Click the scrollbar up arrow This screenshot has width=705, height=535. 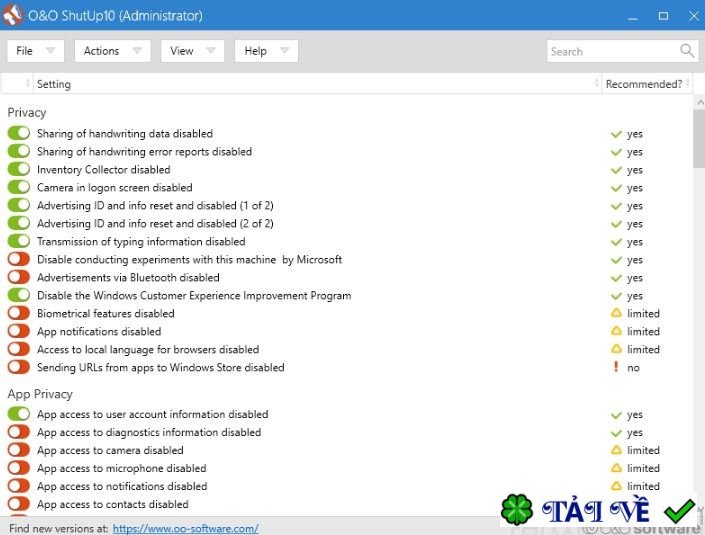point(699,102)
